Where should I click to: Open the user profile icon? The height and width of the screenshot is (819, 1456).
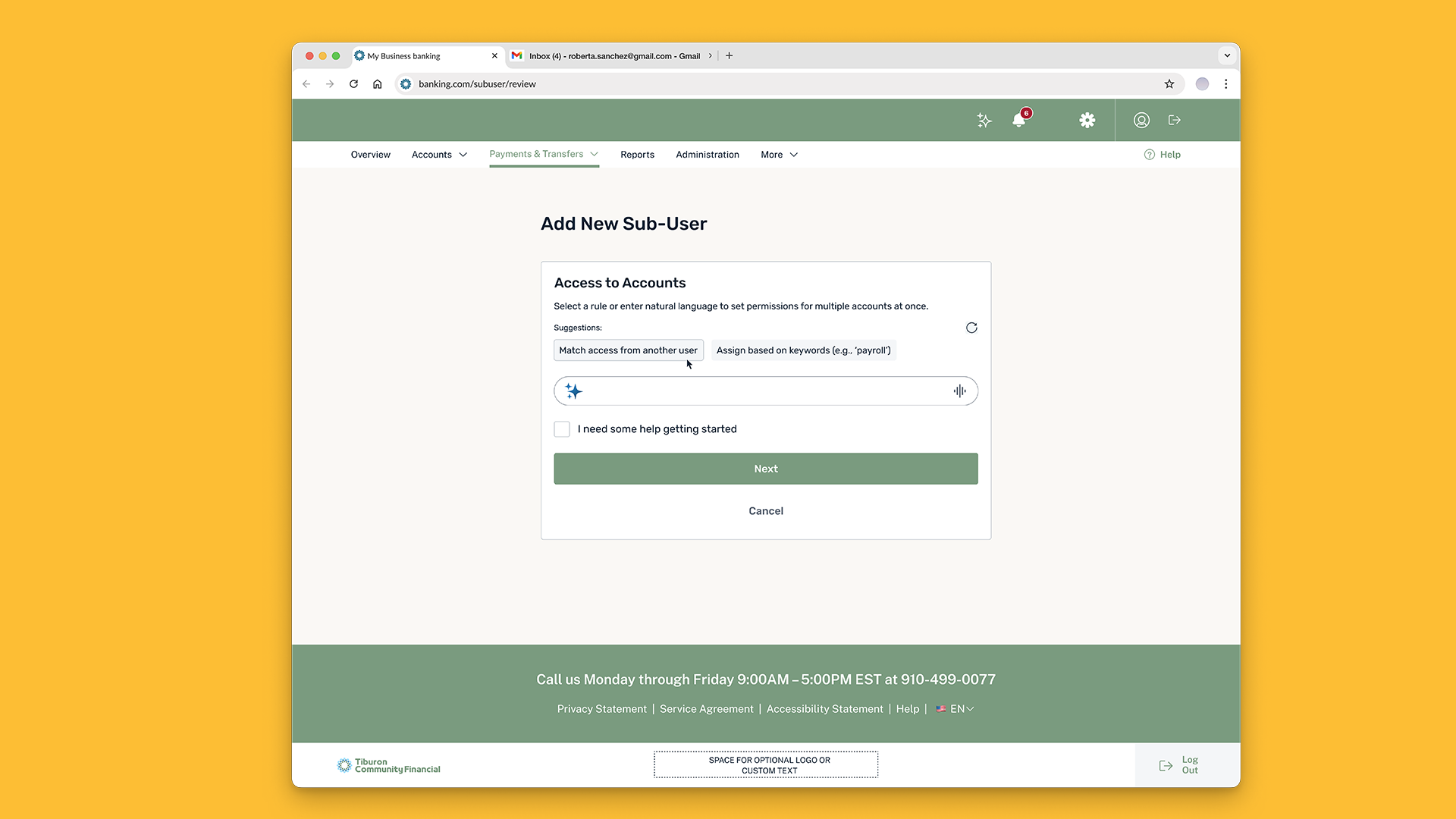(x=1141, y=121)
